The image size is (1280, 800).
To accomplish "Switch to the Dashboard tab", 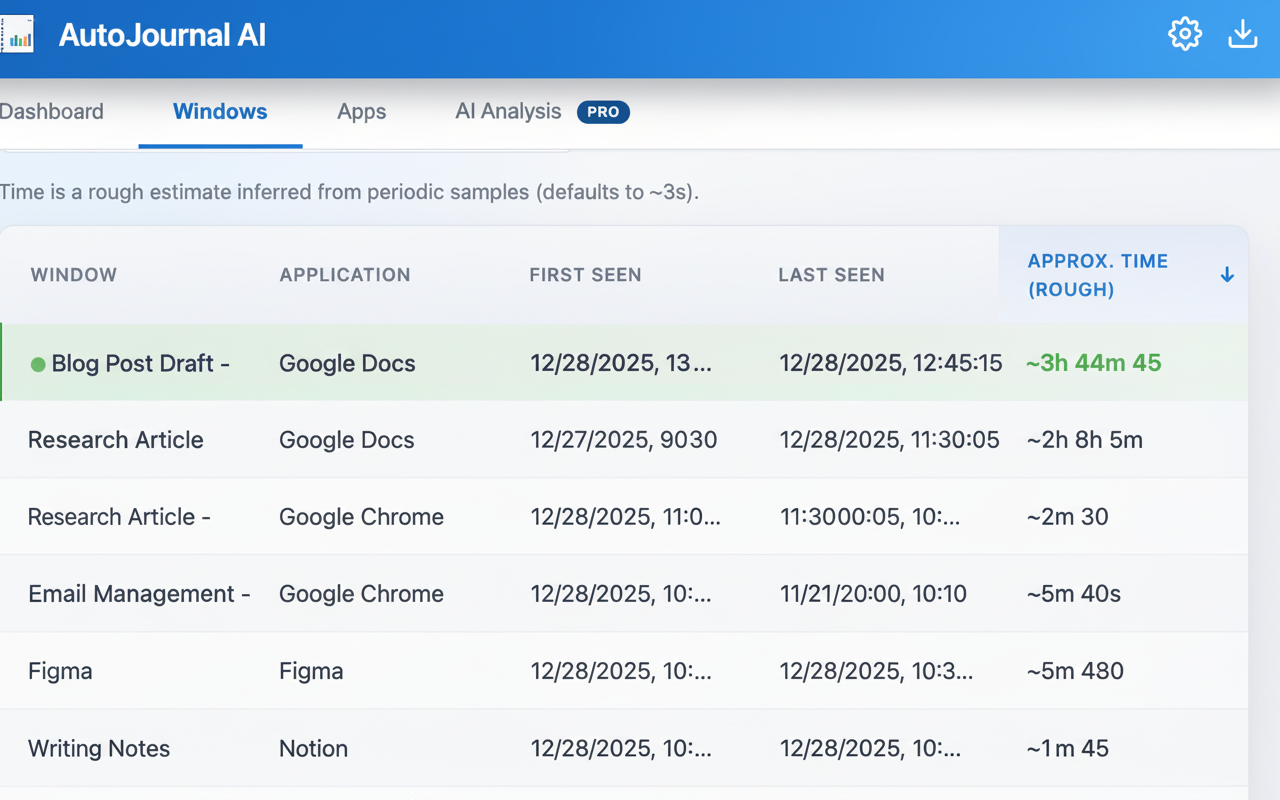I will pos(51,112).
